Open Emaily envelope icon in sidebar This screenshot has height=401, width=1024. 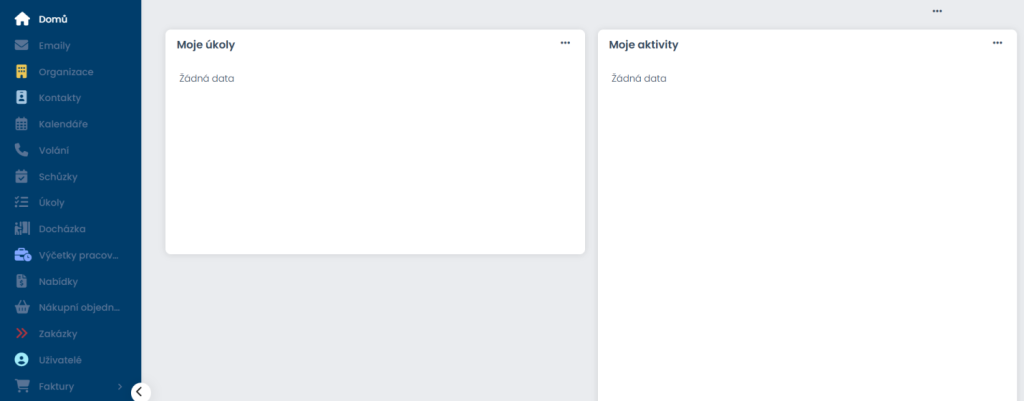(x=22, y=45)
